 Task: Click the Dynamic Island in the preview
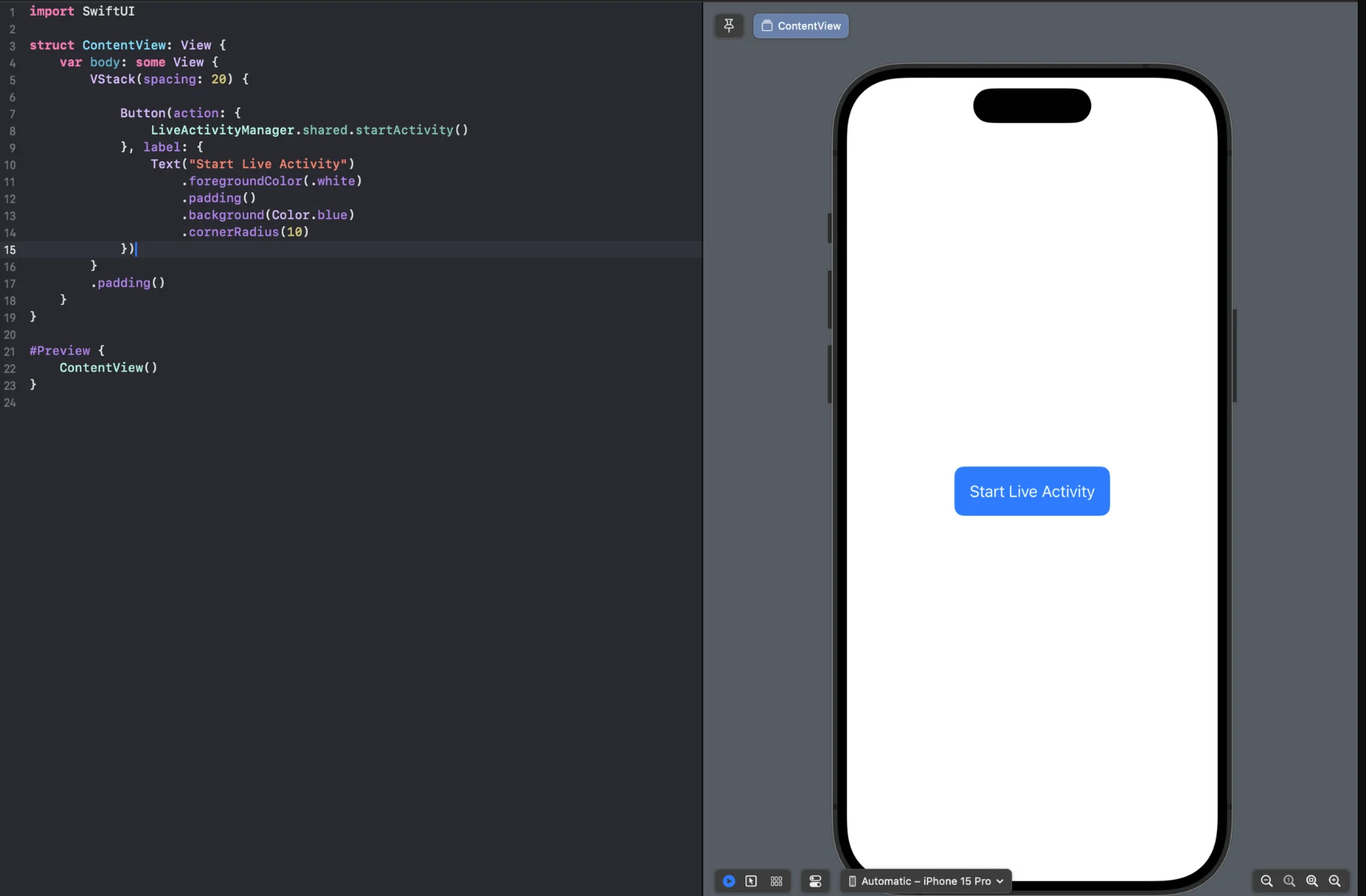click(1032, 106)
